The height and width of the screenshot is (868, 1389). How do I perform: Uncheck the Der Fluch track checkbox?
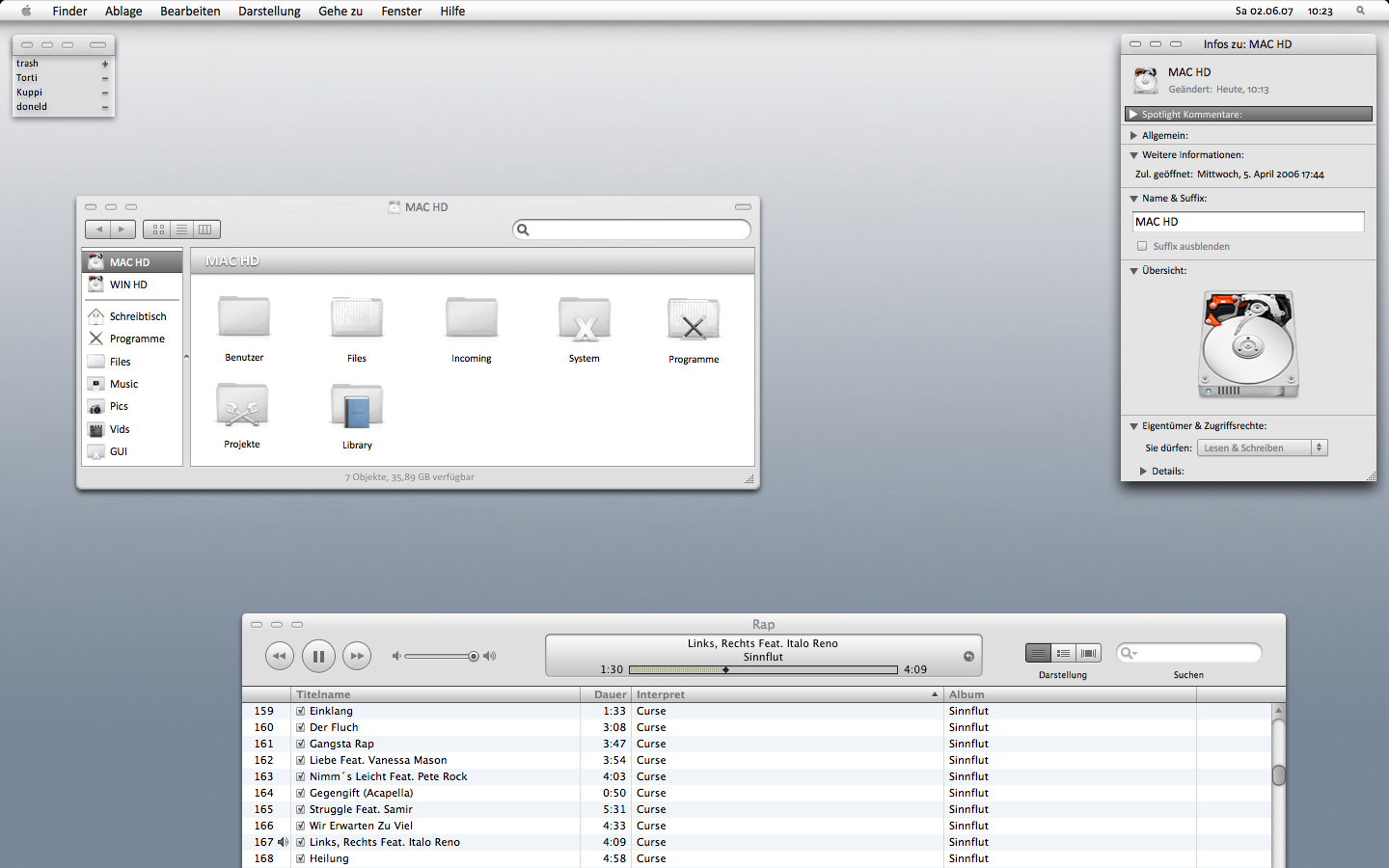(300, 727)
